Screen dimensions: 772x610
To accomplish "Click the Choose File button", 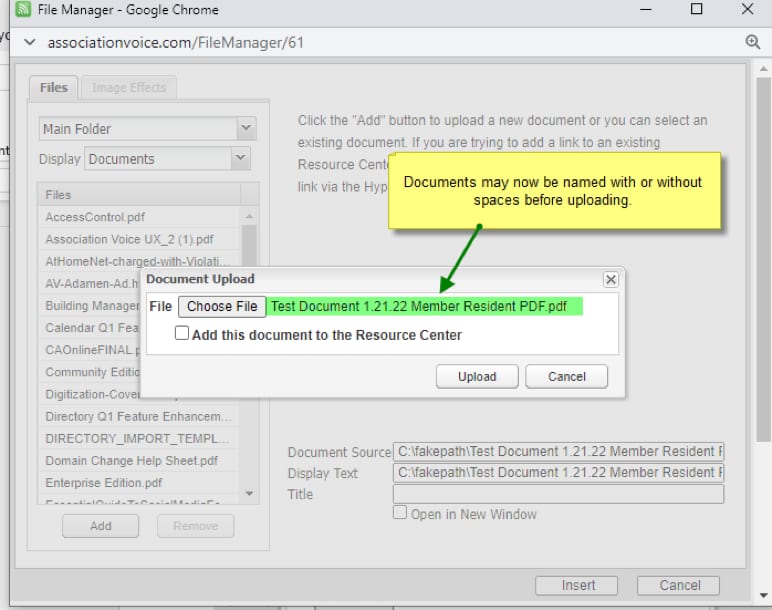I will [x=222, y=306].
